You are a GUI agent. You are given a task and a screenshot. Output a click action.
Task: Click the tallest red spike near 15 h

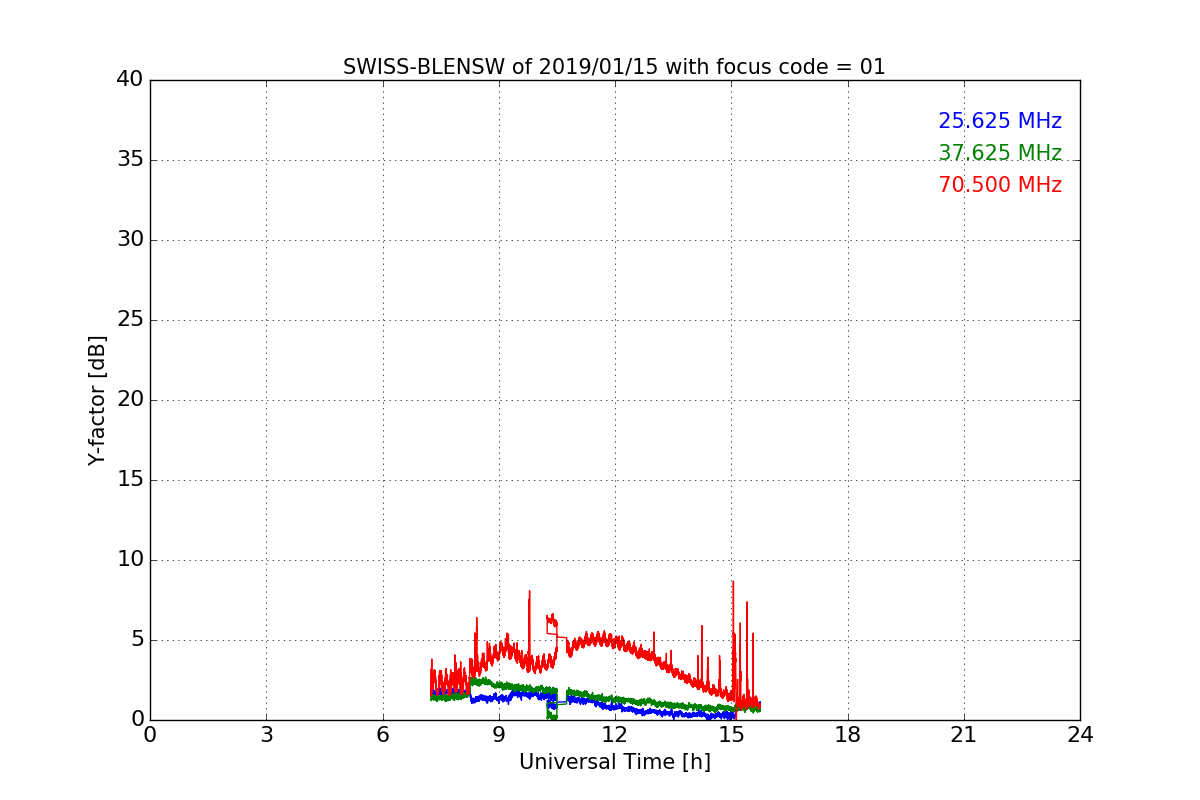733,640
